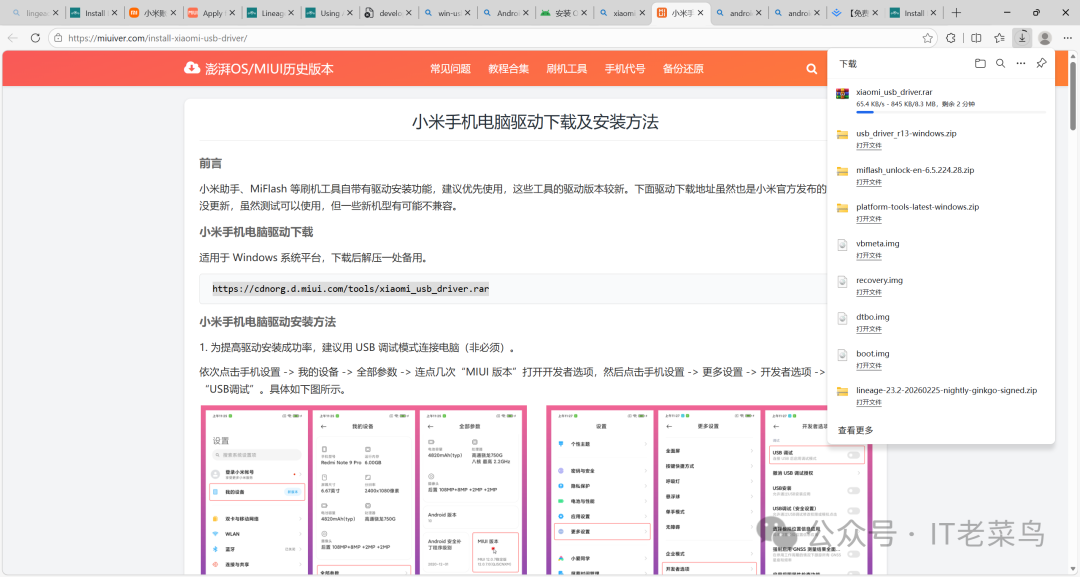Screen dimensions: 1080x577
Task: Open the browser extensions puzzle icon
Action: pyautogui.click(x=950, y=37)
